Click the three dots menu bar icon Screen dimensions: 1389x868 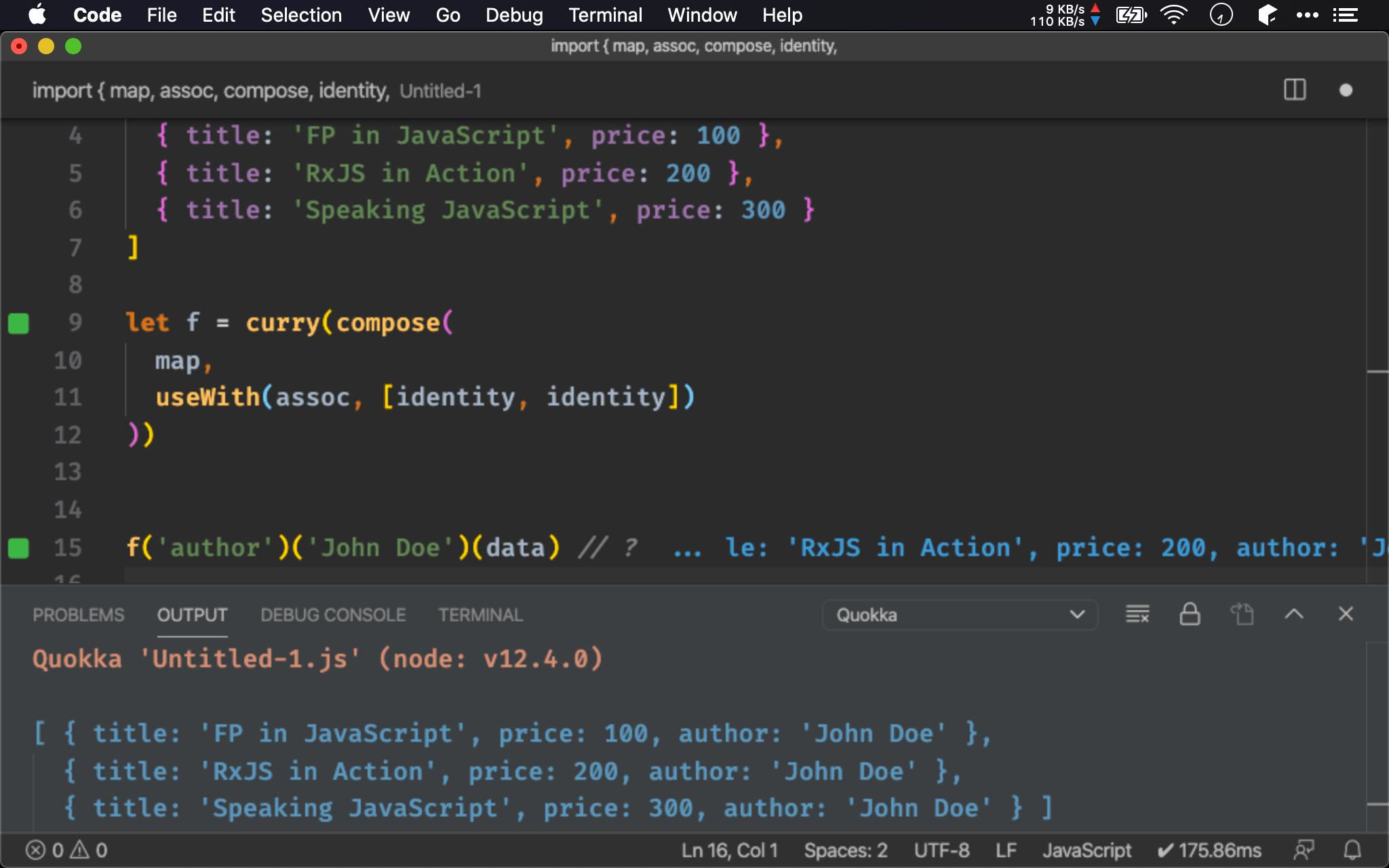pos(1308,15)
